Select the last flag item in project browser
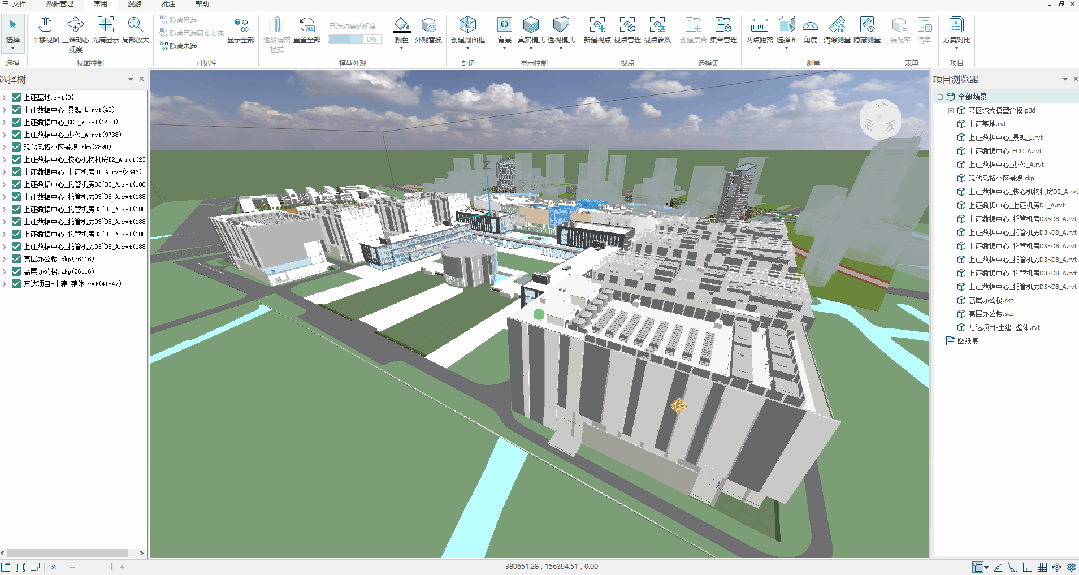1079x575 pixels. 963,341
